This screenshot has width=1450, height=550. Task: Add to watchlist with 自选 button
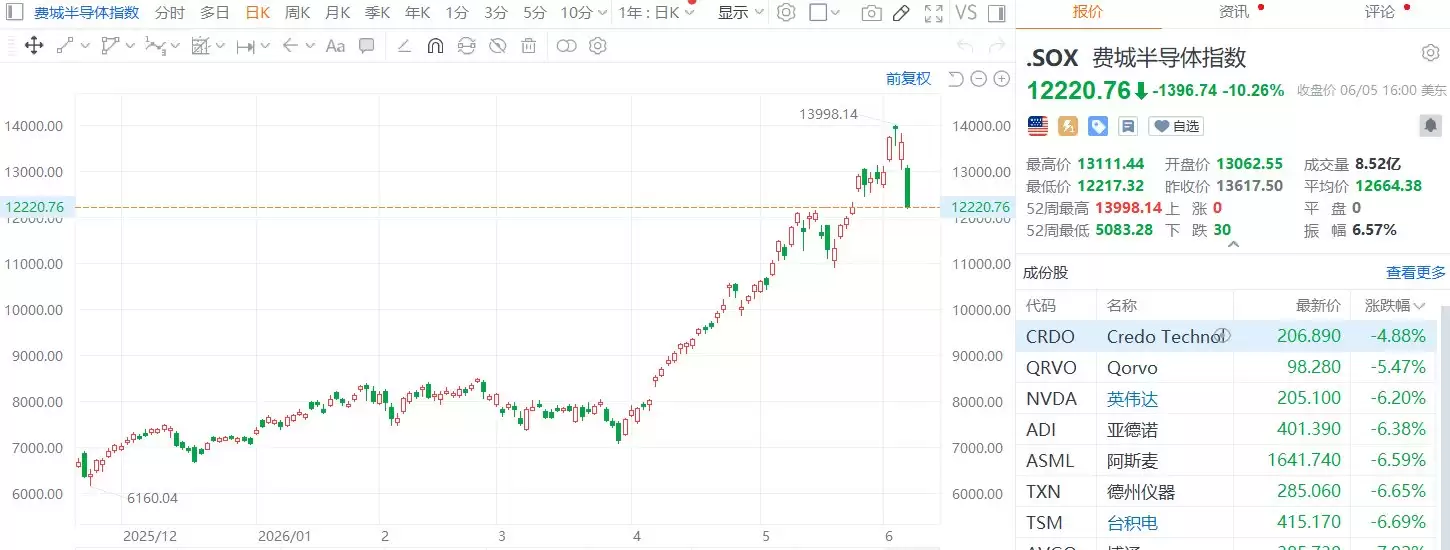(1176, 126)
